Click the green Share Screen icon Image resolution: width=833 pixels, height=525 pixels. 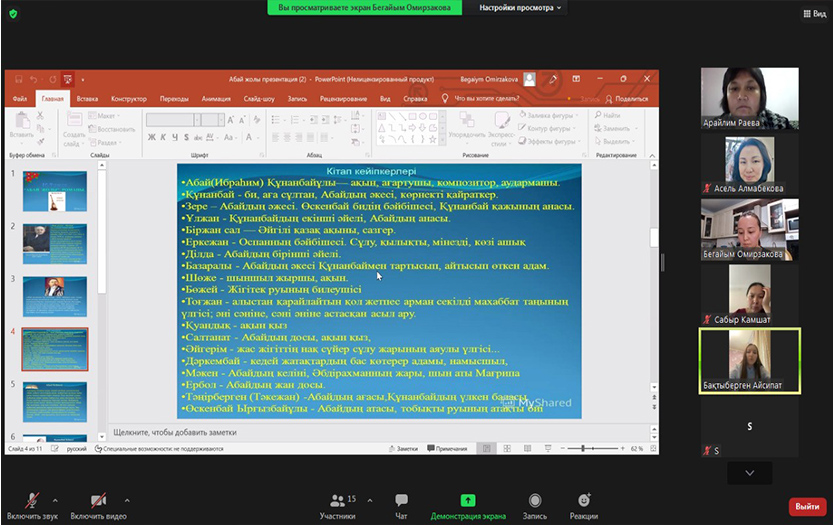(x=467, y=500)
